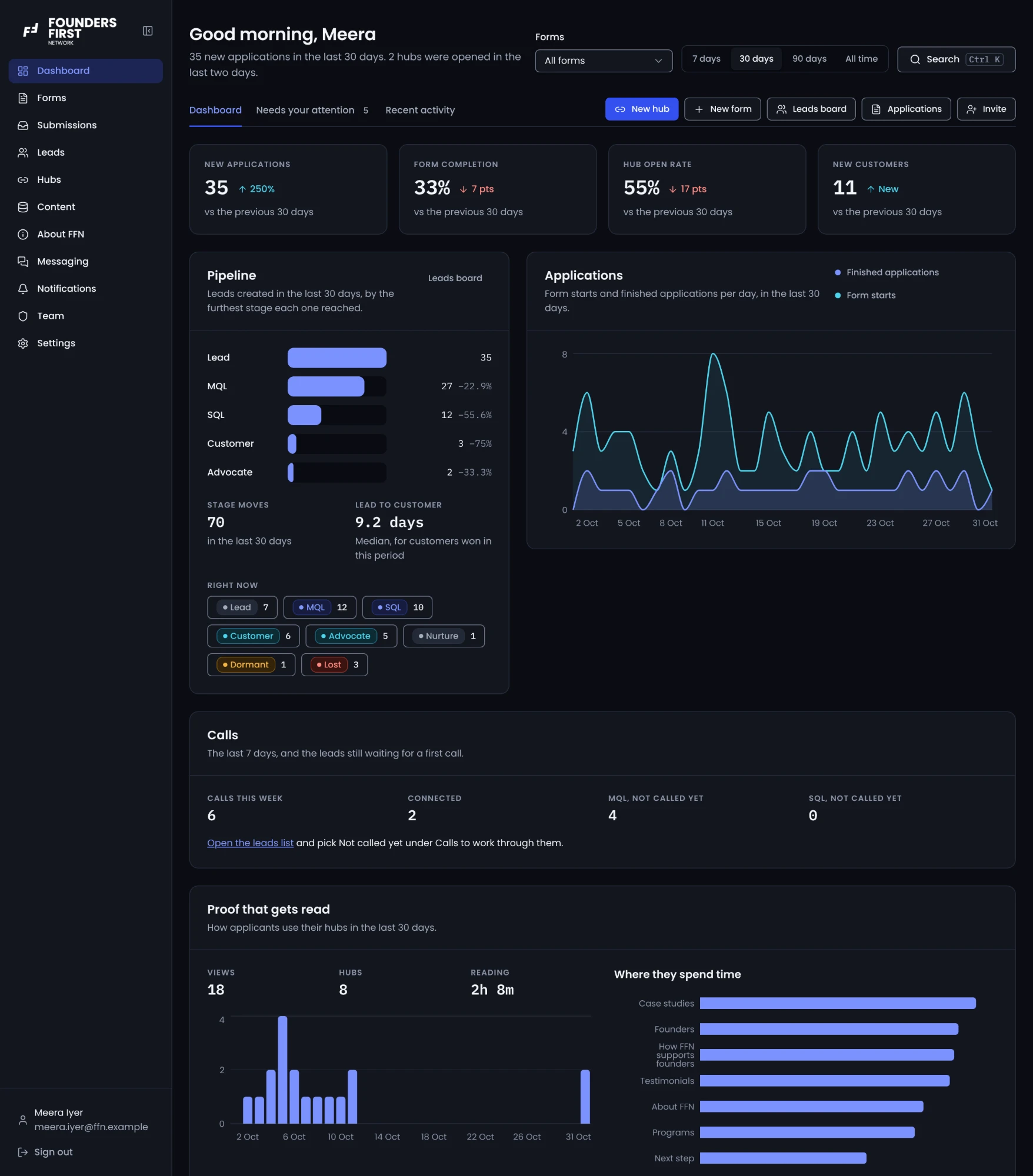Go to Submissions in sidebar
Image resolution: width=1033 pixels, height=1176 pixels.
86,125
